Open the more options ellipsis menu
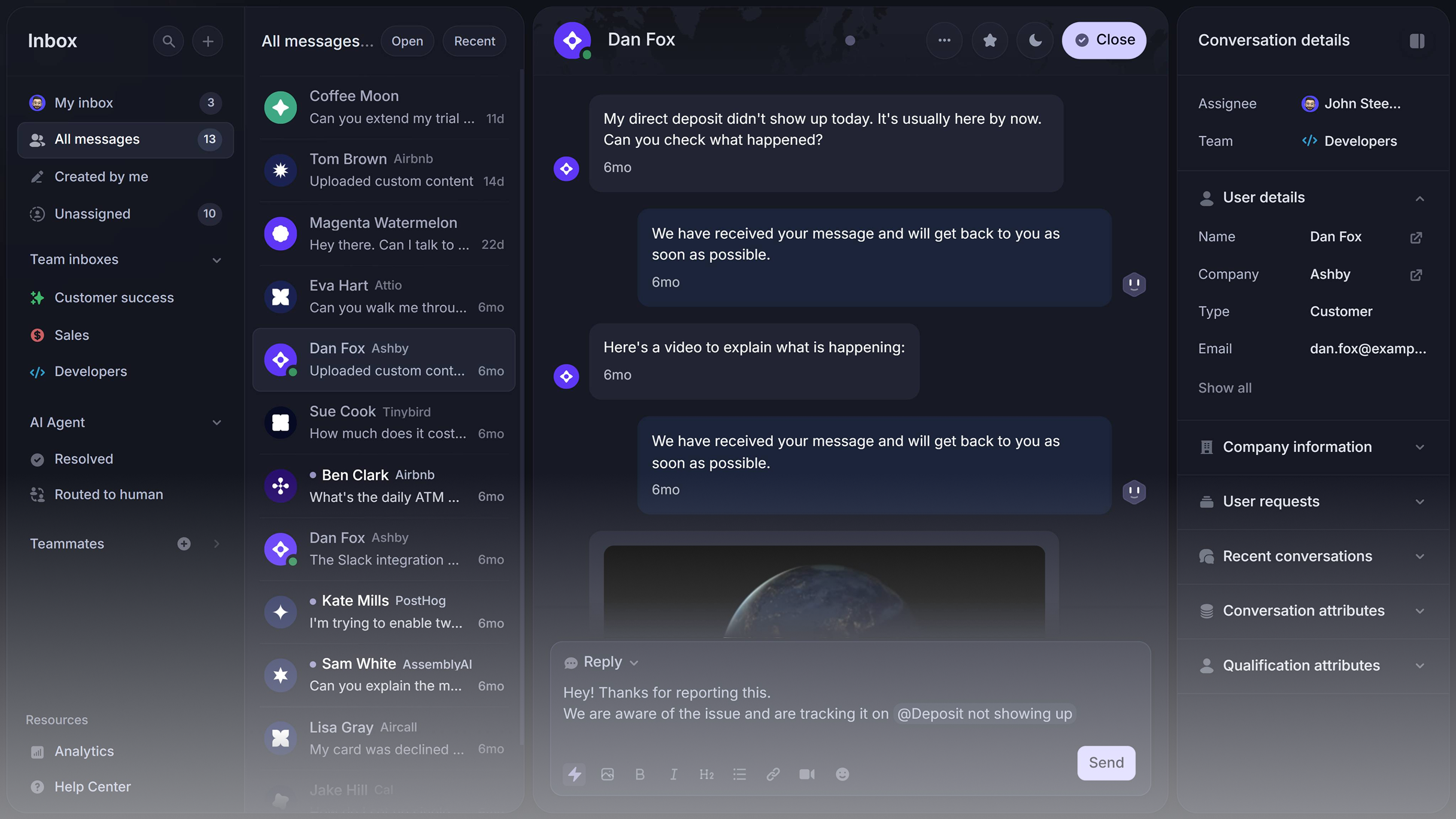The height and width of the screenshot is (819, 1456). pos(944,40)
